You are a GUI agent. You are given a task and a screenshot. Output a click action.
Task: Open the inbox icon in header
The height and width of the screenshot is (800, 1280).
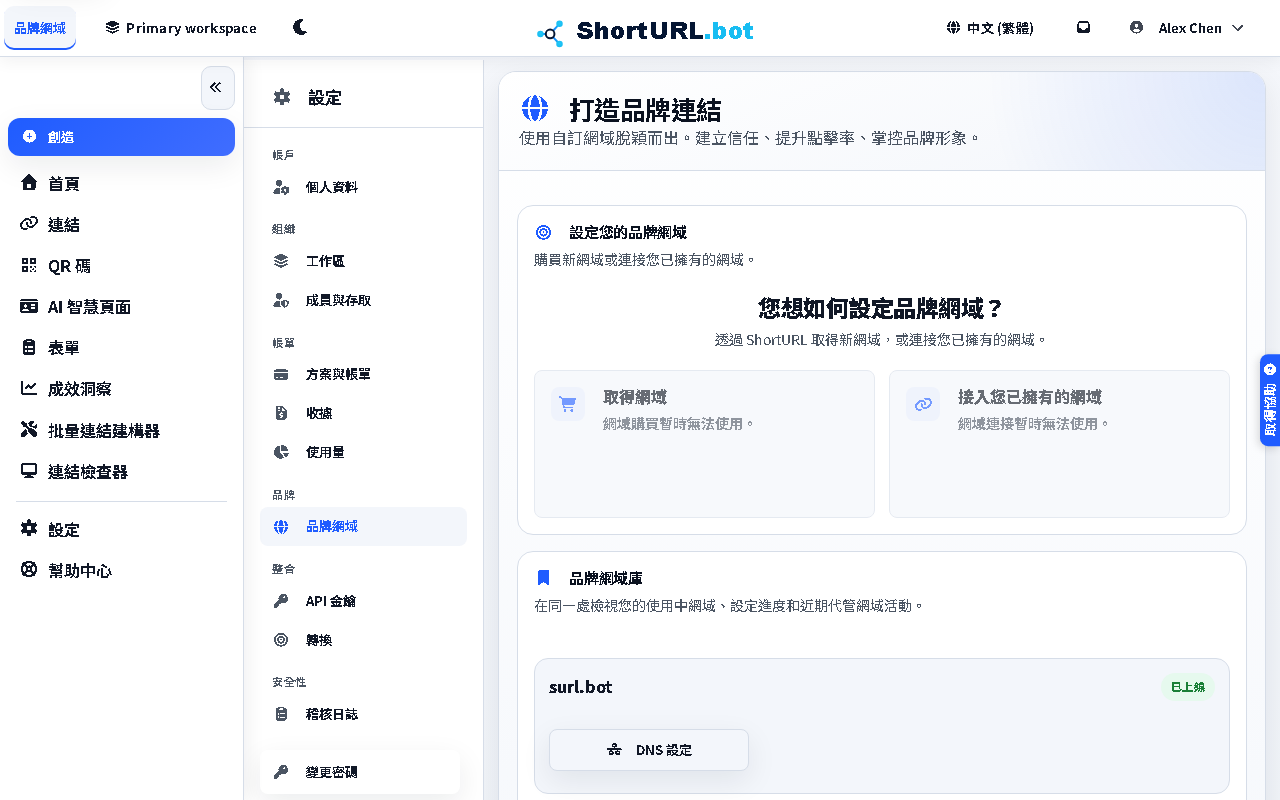click(1083, 28)
